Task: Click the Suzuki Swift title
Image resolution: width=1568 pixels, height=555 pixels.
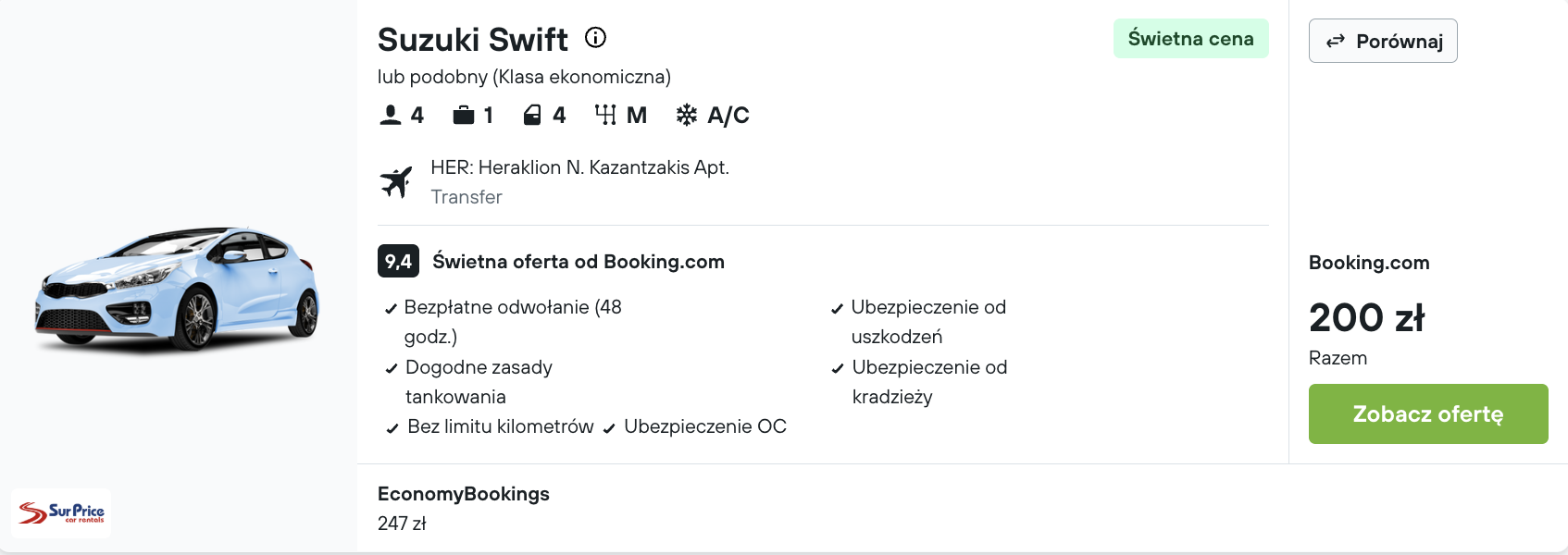Action: point(473,40)
